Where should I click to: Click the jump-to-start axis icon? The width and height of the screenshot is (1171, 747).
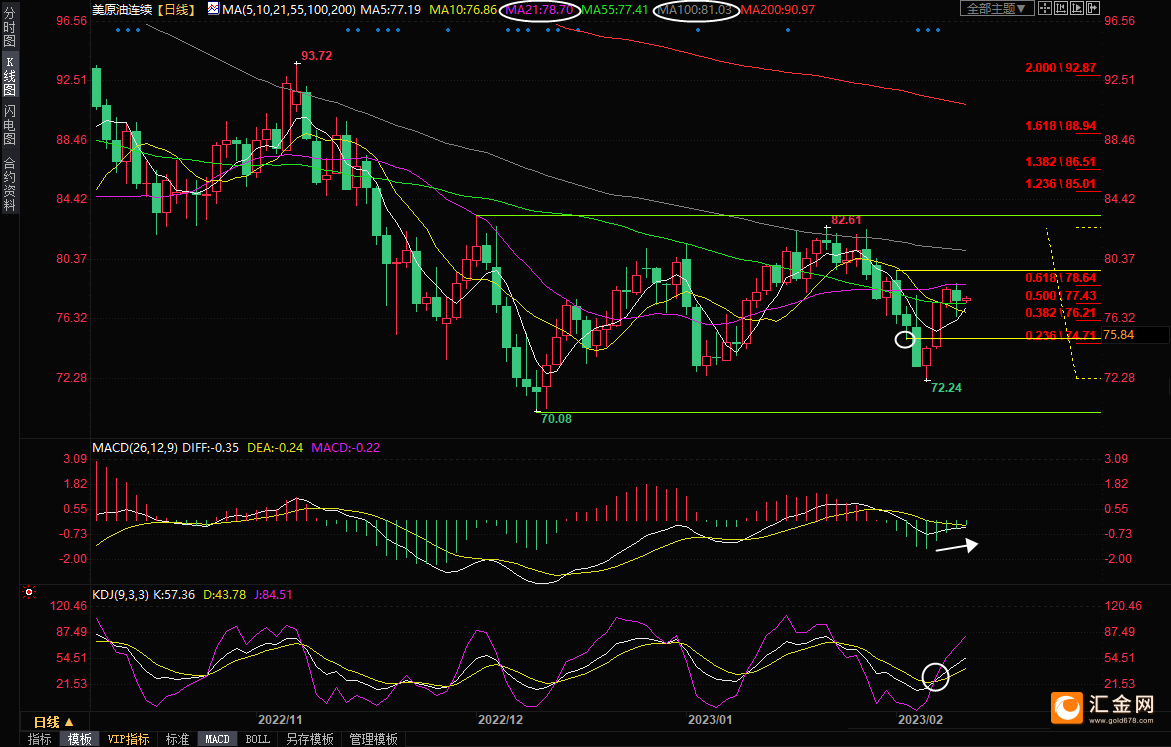(1061, 8)
